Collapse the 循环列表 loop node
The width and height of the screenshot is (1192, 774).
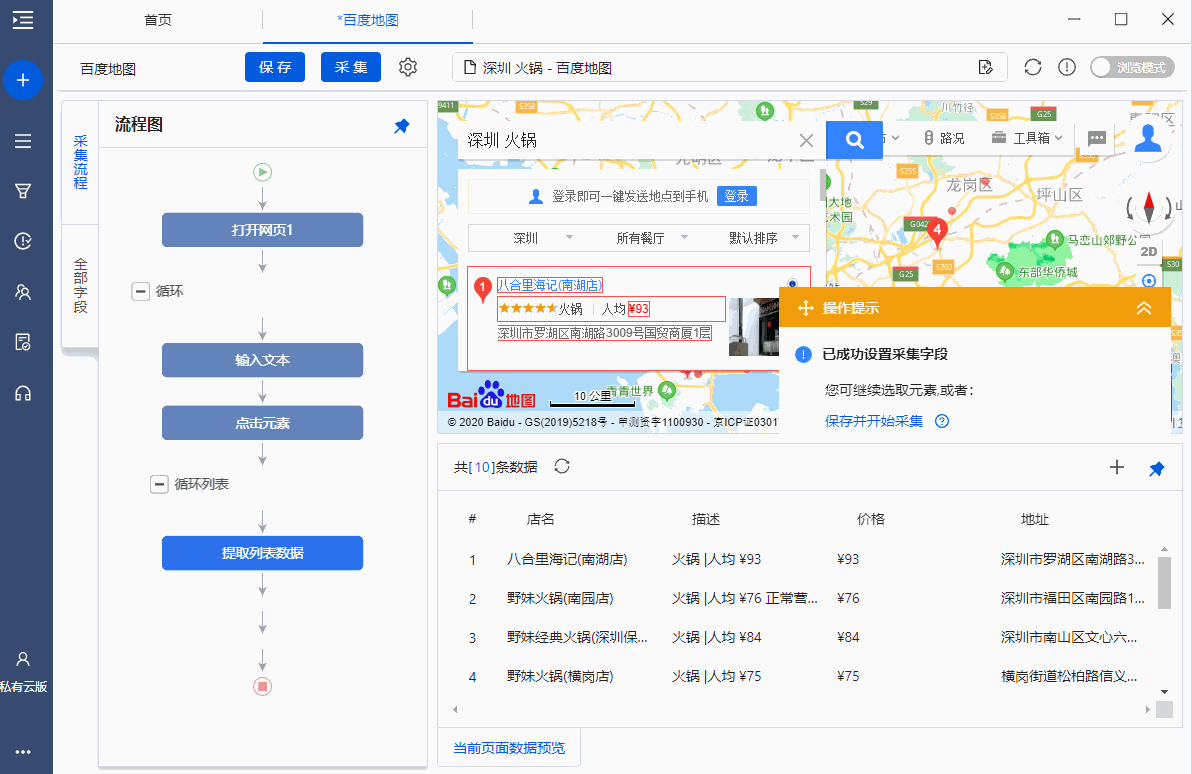pyautogui.click(x=159, y=484)
